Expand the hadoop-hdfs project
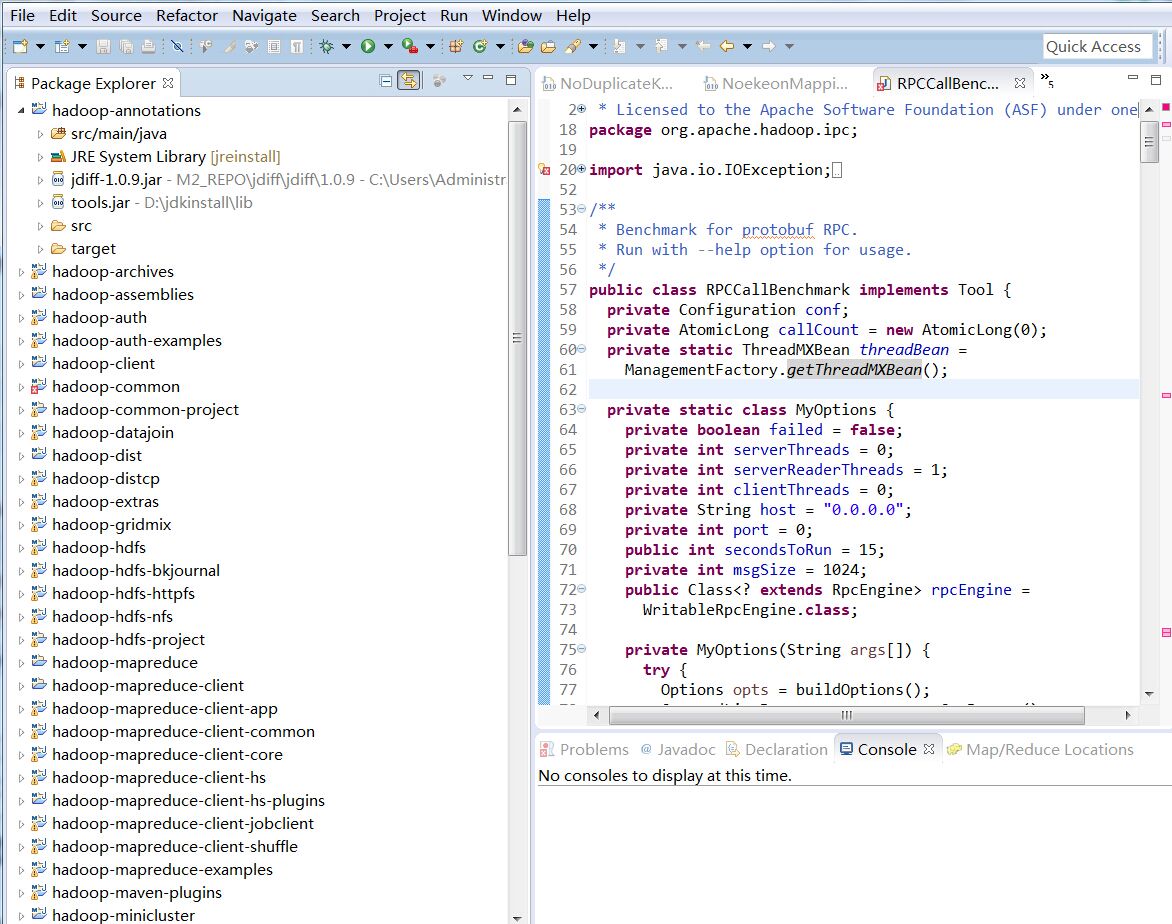1172x924 pixels. point(20,549)
